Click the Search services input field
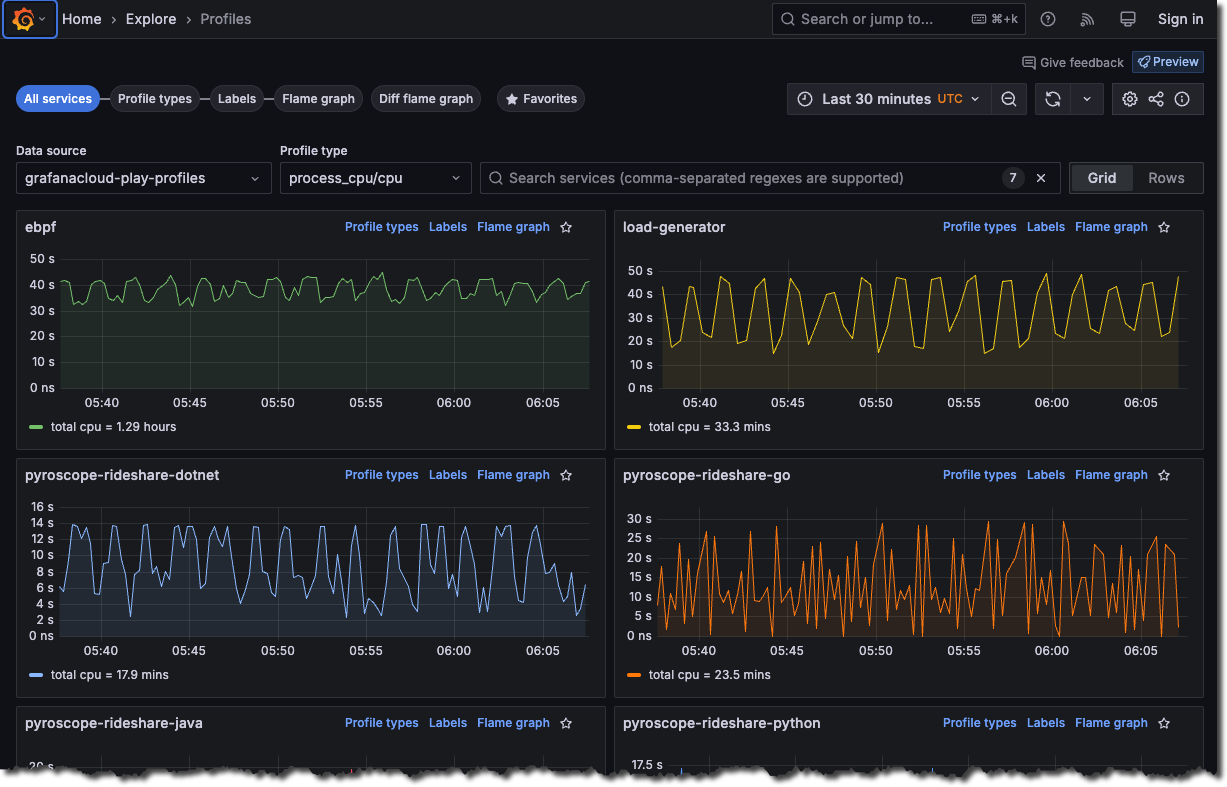 pos(740,178)
